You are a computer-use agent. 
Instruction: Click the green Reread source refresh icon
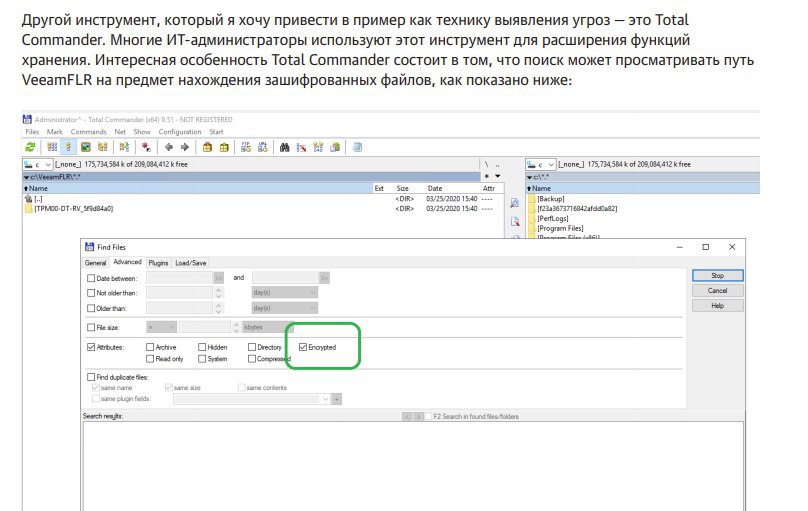pyautogui.click(x=30, y=147)
